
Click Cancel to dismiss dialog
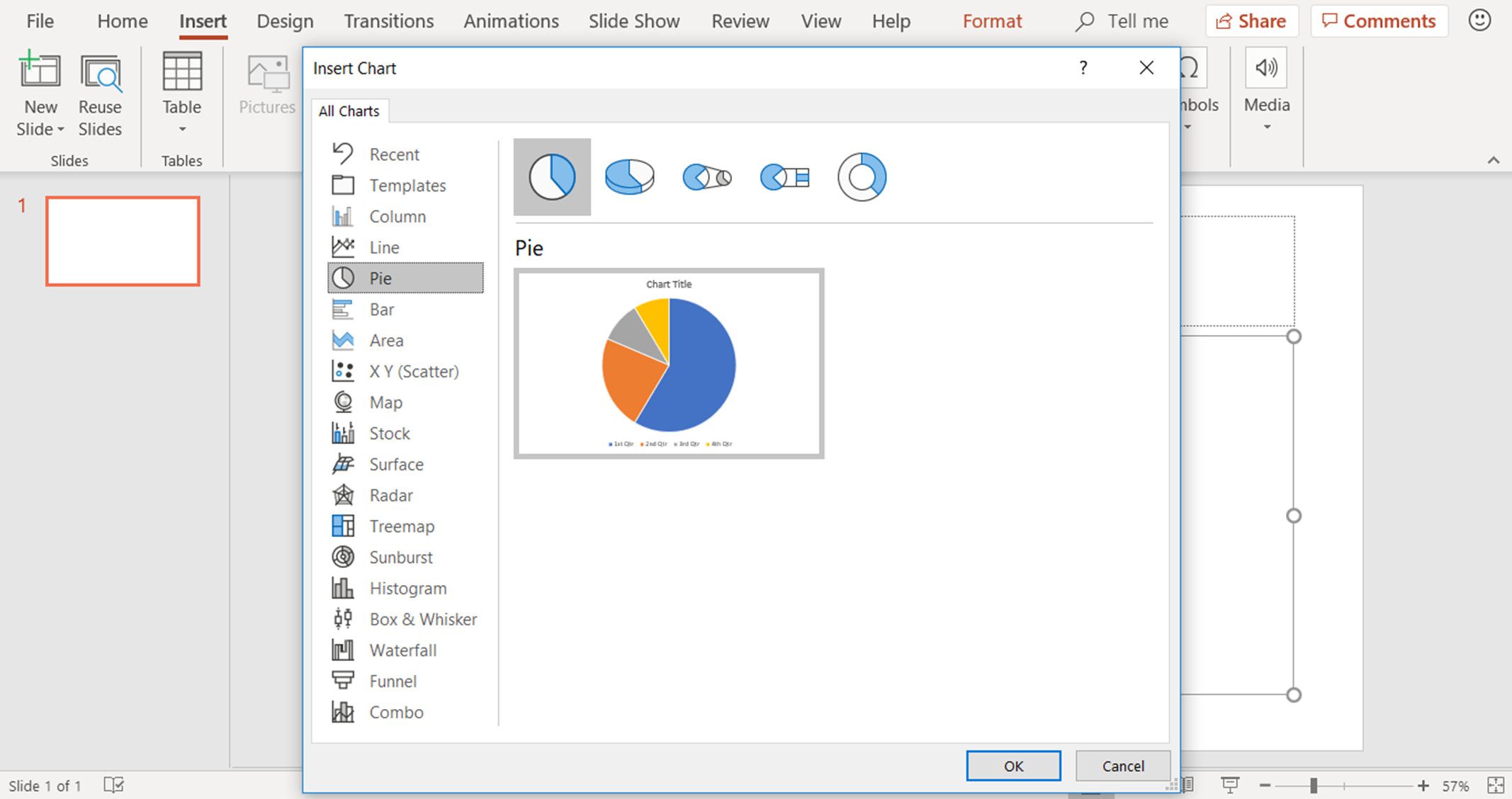click(x=1122, y=766)
